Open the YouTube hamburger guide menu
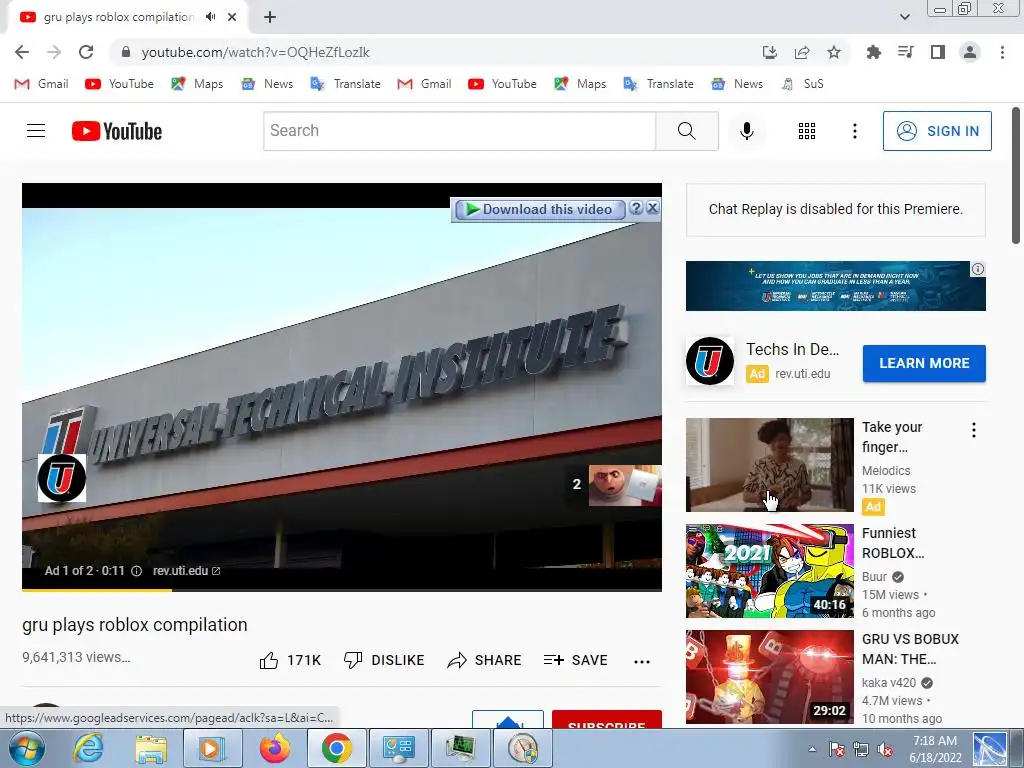Viewport: 1024px width, 768px height. [36, 131]
